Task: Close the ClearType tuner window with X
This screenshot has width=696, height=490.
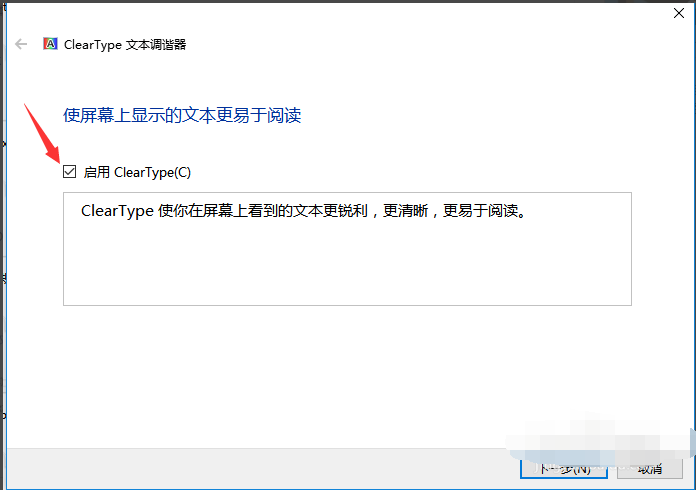Action: (x=679, y=14)
